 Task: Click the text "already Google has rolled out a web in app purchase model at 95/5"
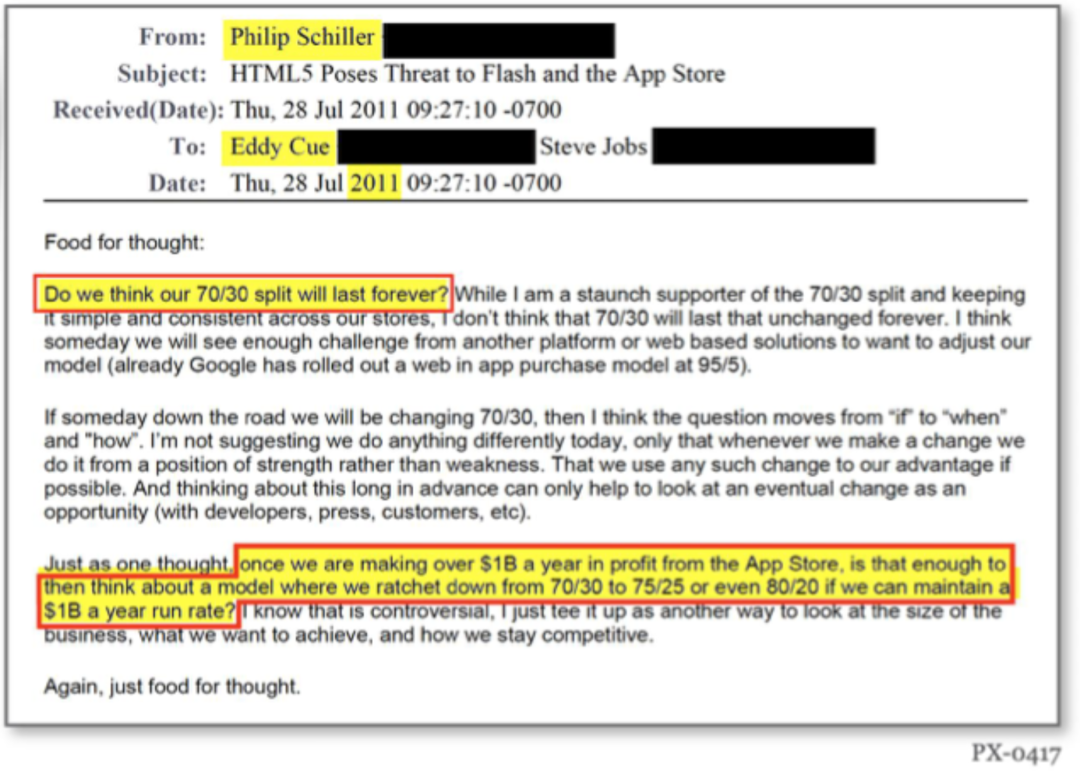point(428,365)
